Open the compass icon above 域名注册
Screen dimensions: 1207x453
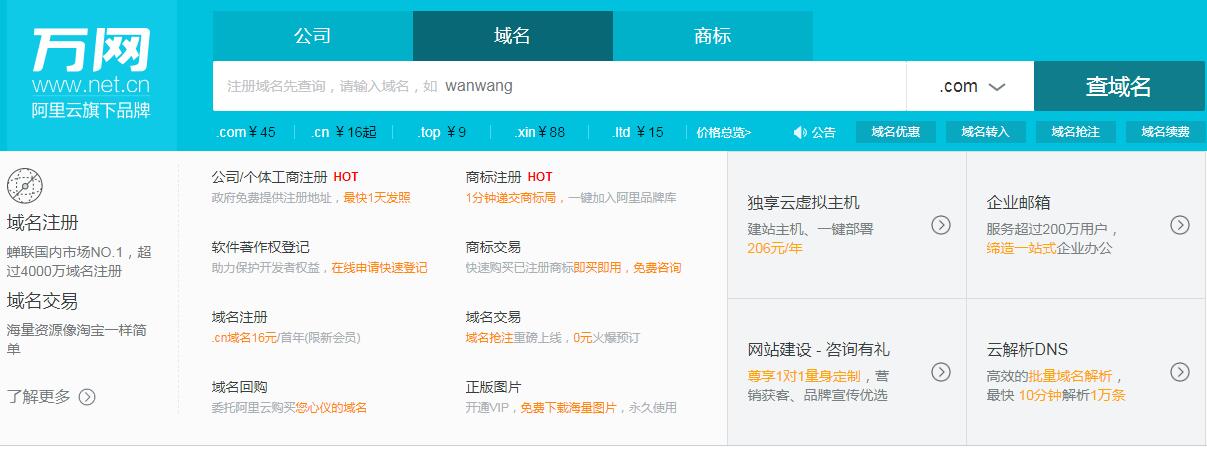[25, 187]
